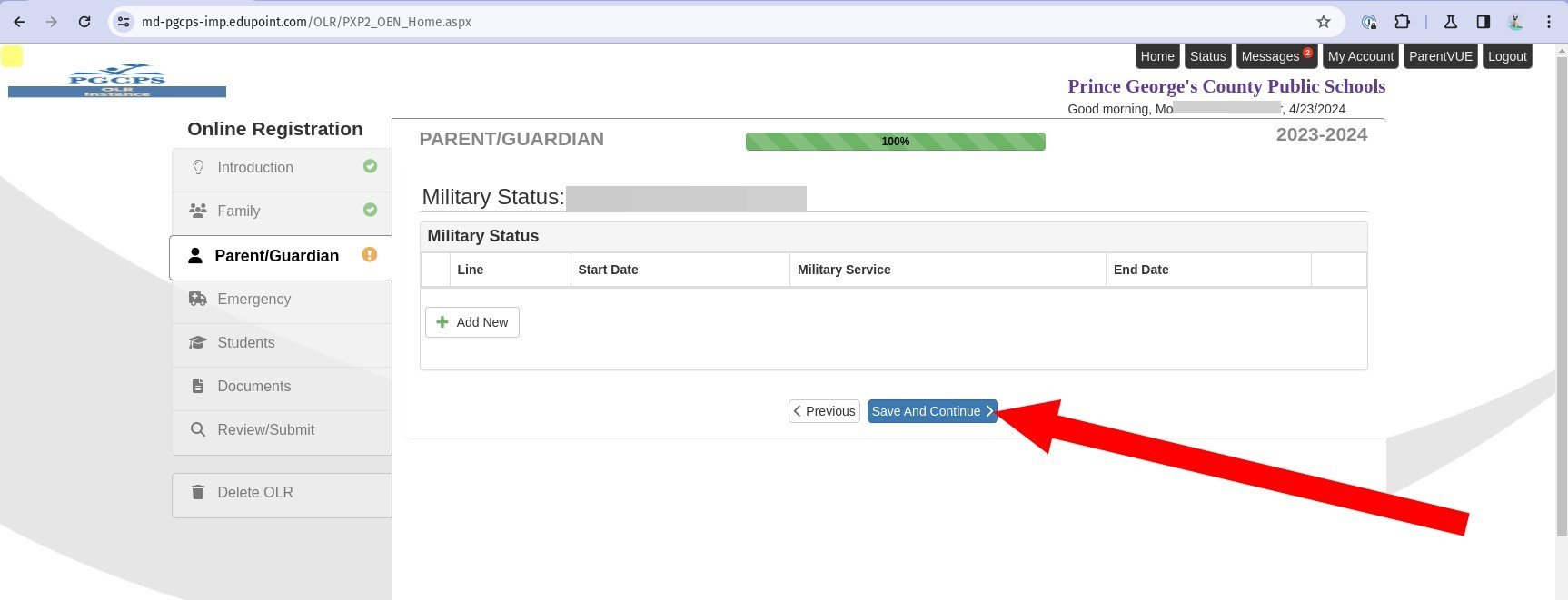The image size is (1568, 600).
Task: Bookmark page with the star icon
Action: tap(1324, 22)
